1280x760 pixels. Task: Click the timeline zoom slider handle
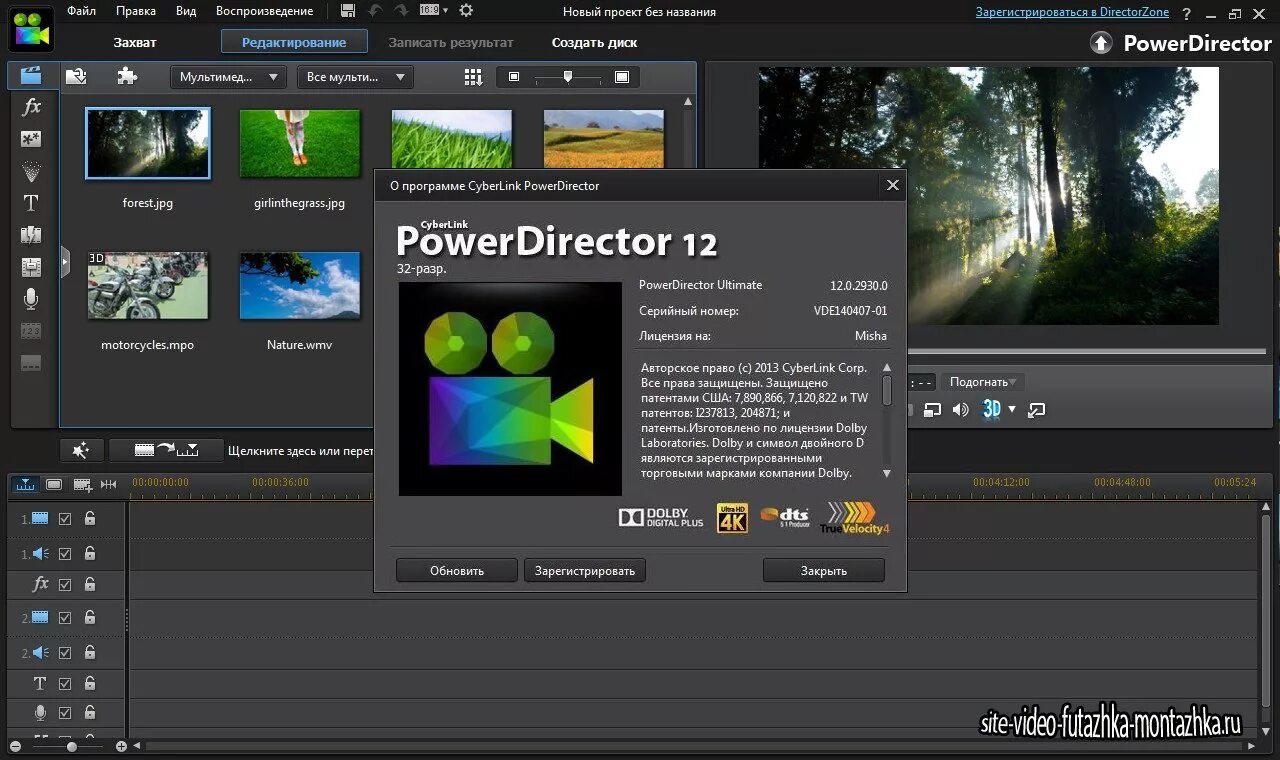point(71,746)
